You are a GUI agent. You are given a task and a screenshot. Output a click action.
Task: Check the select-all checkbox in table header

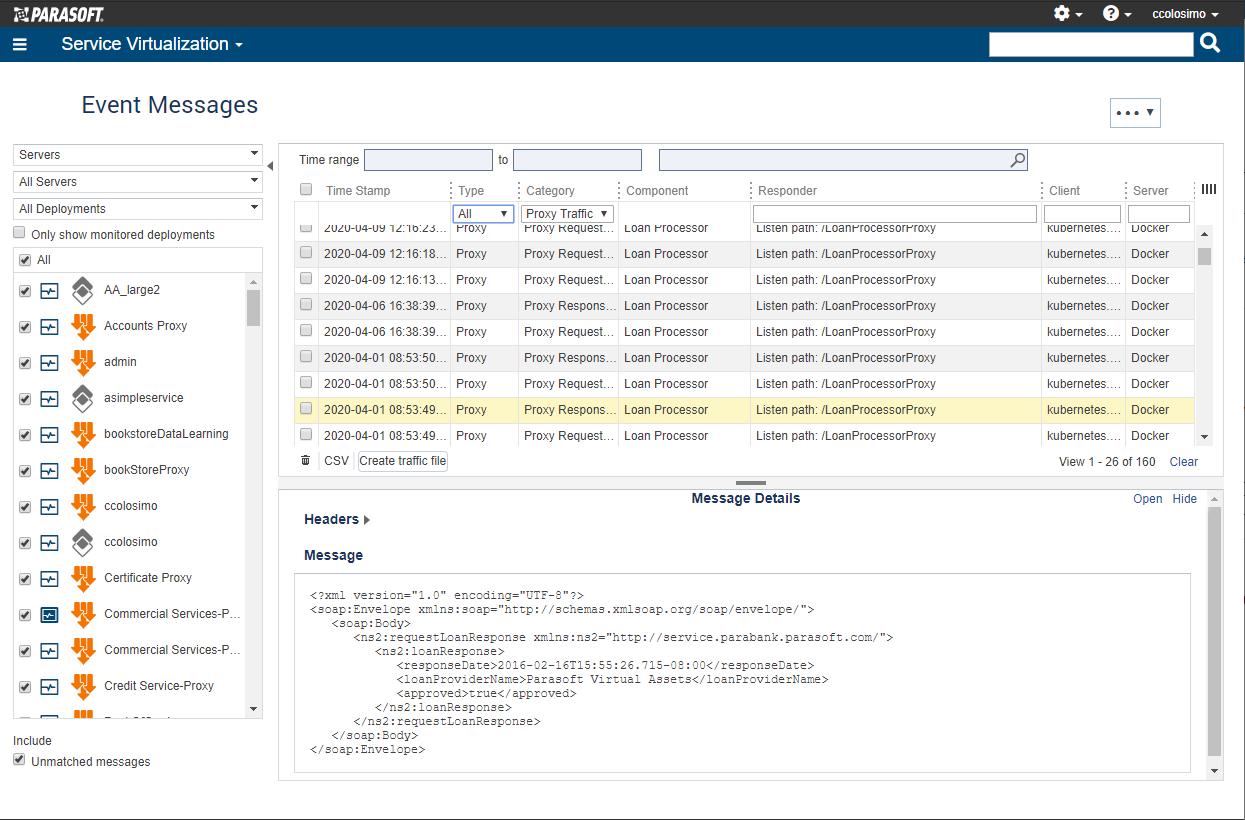pyautogui.click(x=306, y=189)
